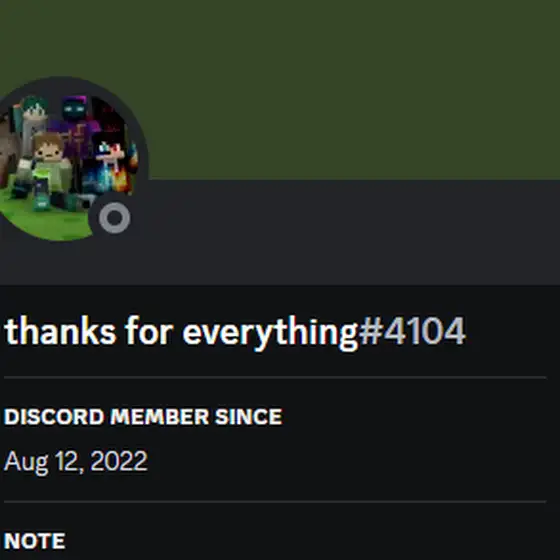560x560 pixels.
Task: Click the word thanks in the username
Action: tap(60, 331)
